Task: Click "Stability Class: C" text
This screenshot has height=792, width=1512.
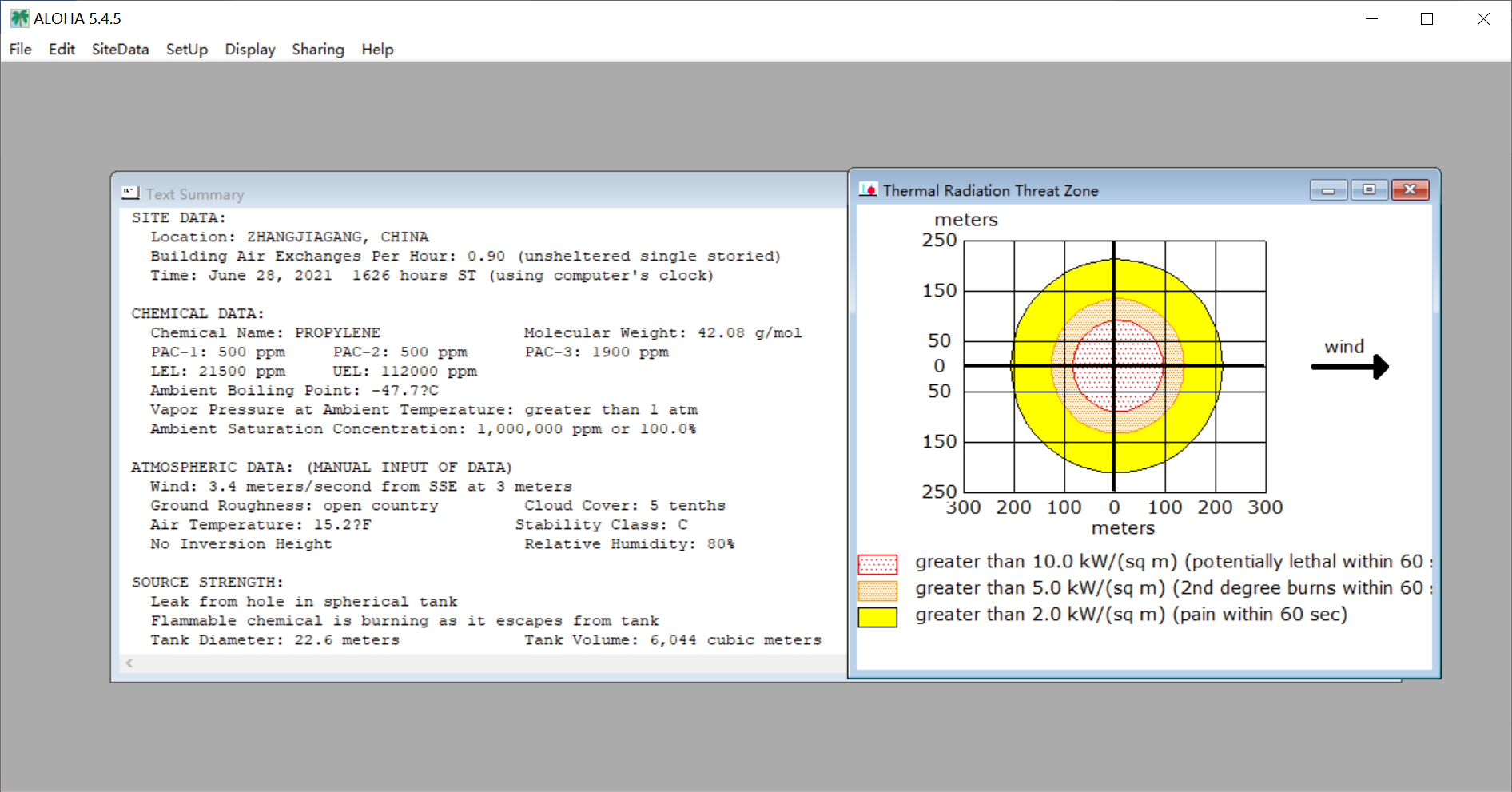Action: point(602,524)
